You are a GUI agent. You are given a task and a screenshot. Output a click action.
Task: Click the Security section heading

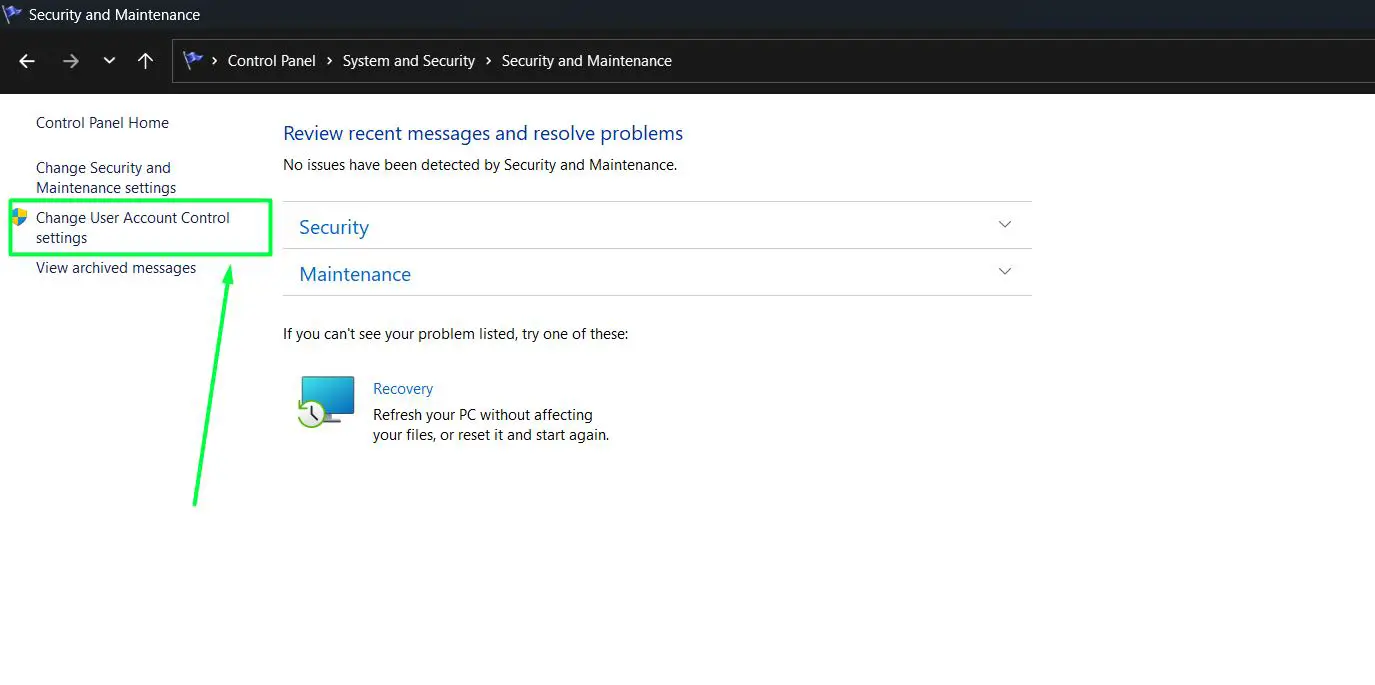334,227
